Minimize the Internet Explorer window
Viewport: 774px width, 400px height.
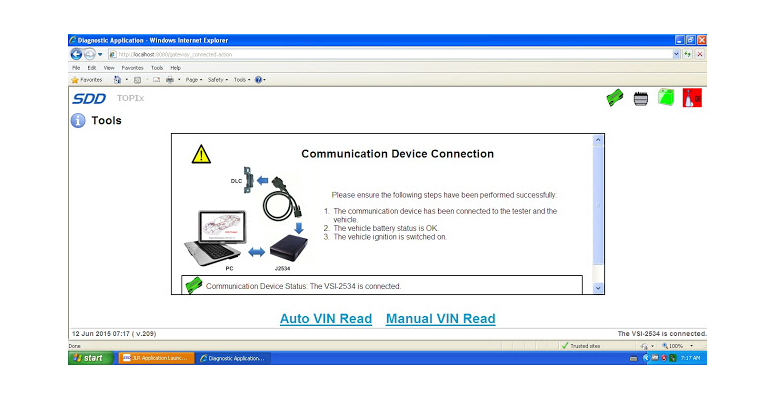(680, 40)
